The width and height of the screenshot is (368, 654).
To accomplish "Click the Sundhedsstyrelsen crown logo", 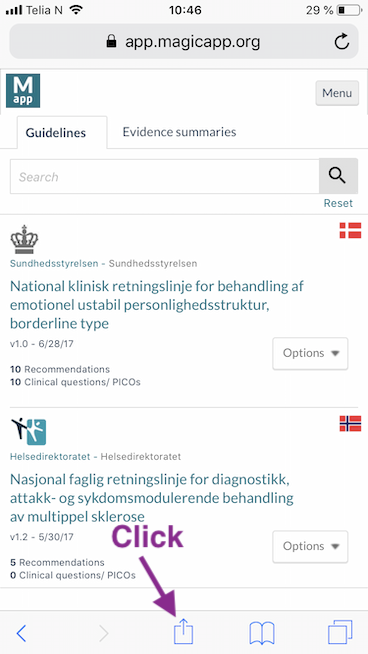I will [24, 239].
